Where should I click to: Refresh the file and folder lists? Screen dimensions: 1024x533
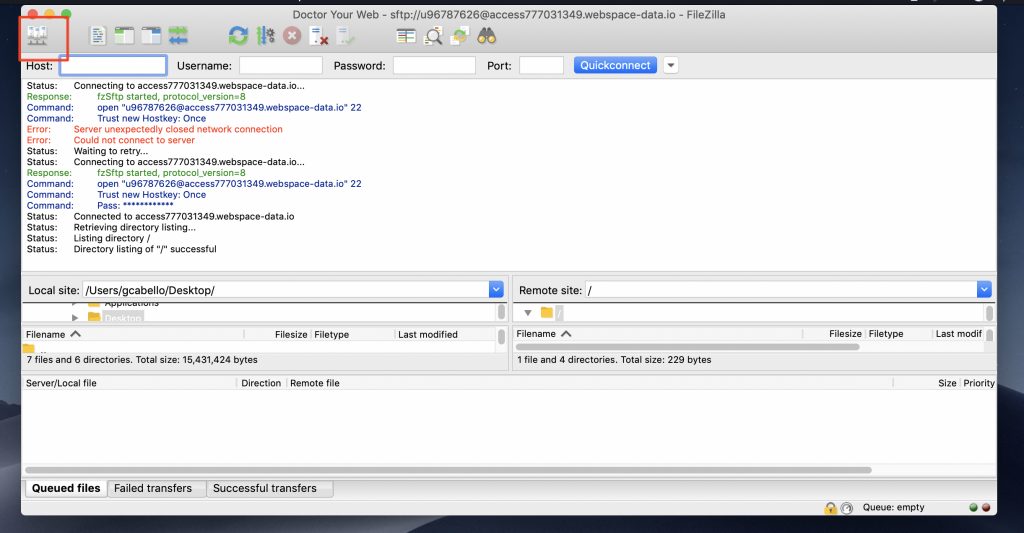238,36
